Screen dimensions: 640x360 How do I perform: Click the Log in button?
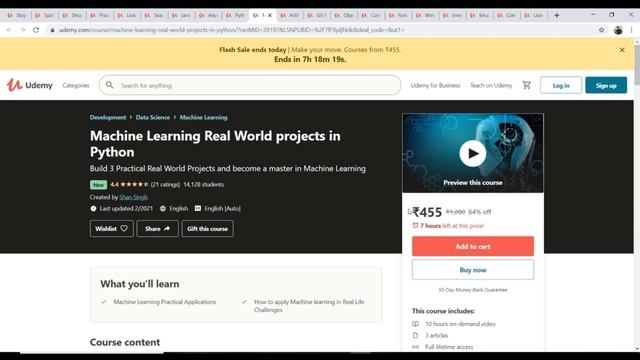tap(561, 85)
